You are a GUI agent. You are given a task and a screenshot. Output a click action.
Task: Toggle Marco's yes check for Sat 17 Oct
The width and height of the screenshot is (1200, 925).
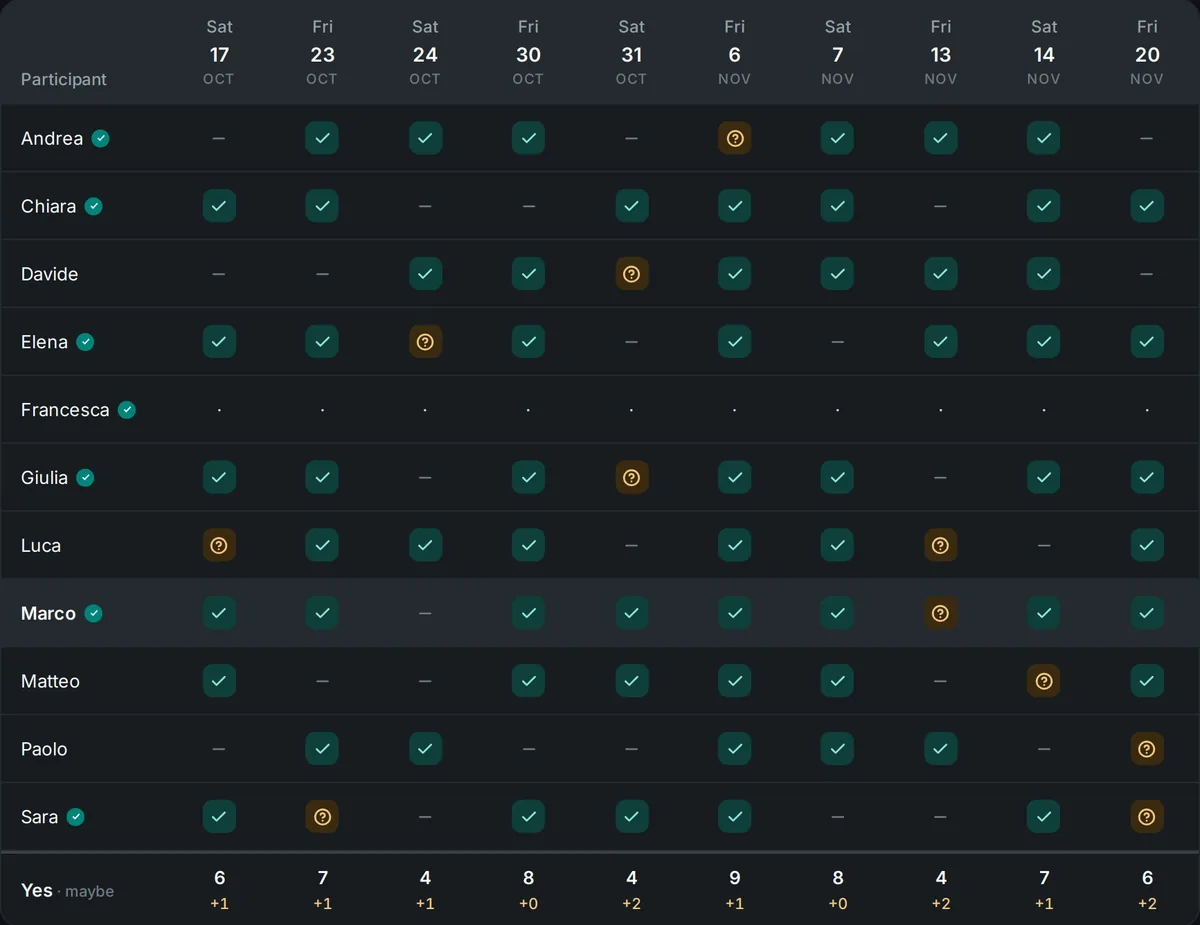coord(220,613)
